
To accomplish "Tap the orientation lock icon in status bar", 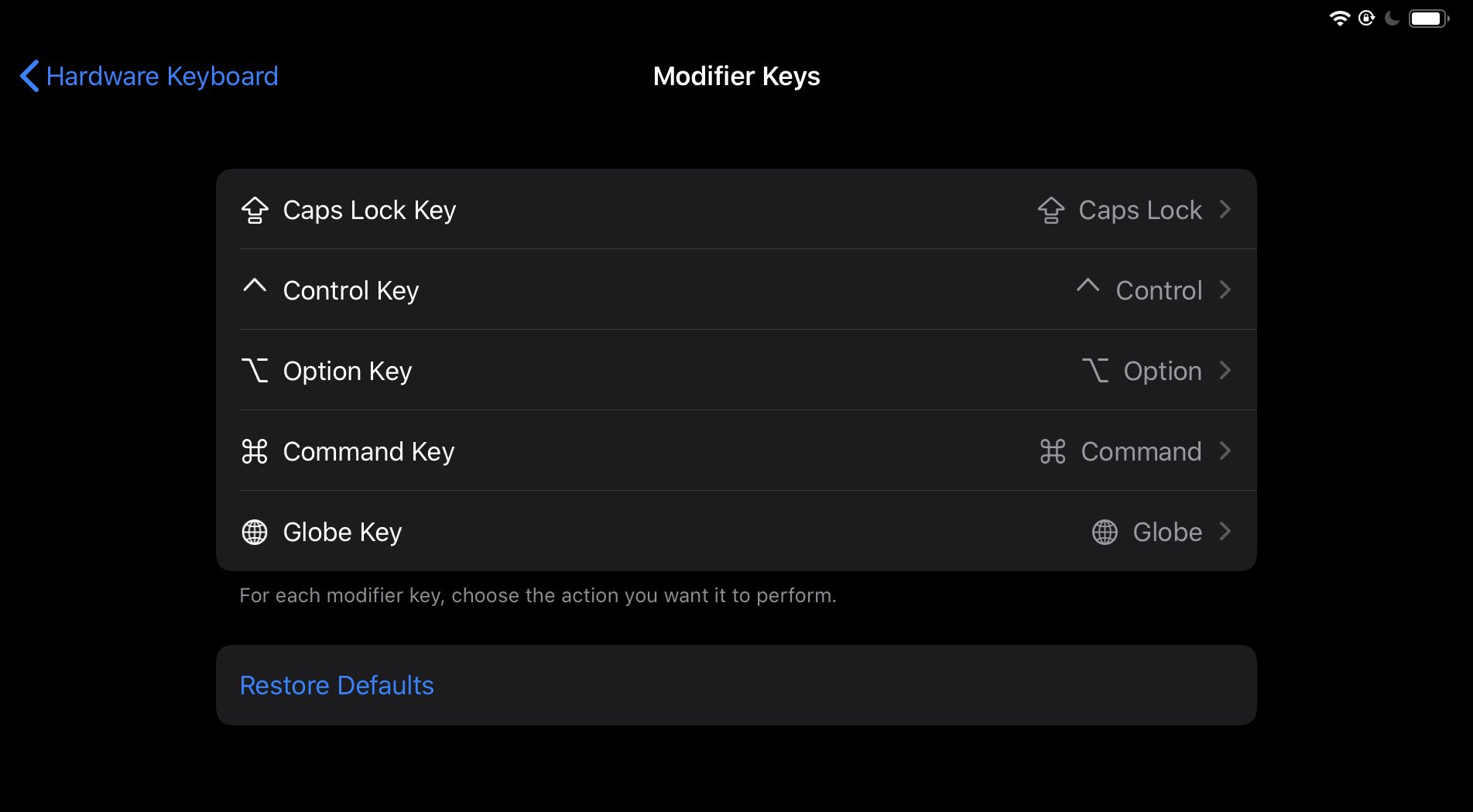I will (x=1365, y=17).
